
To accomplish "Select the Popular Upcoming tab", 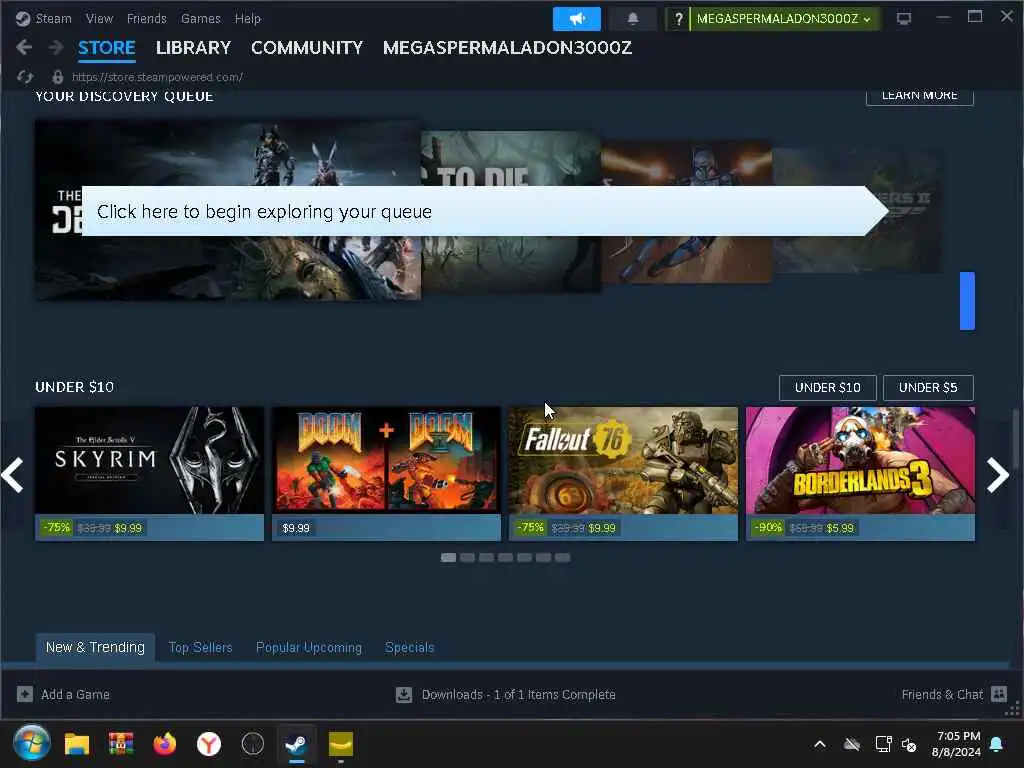I will pos(309,647).
